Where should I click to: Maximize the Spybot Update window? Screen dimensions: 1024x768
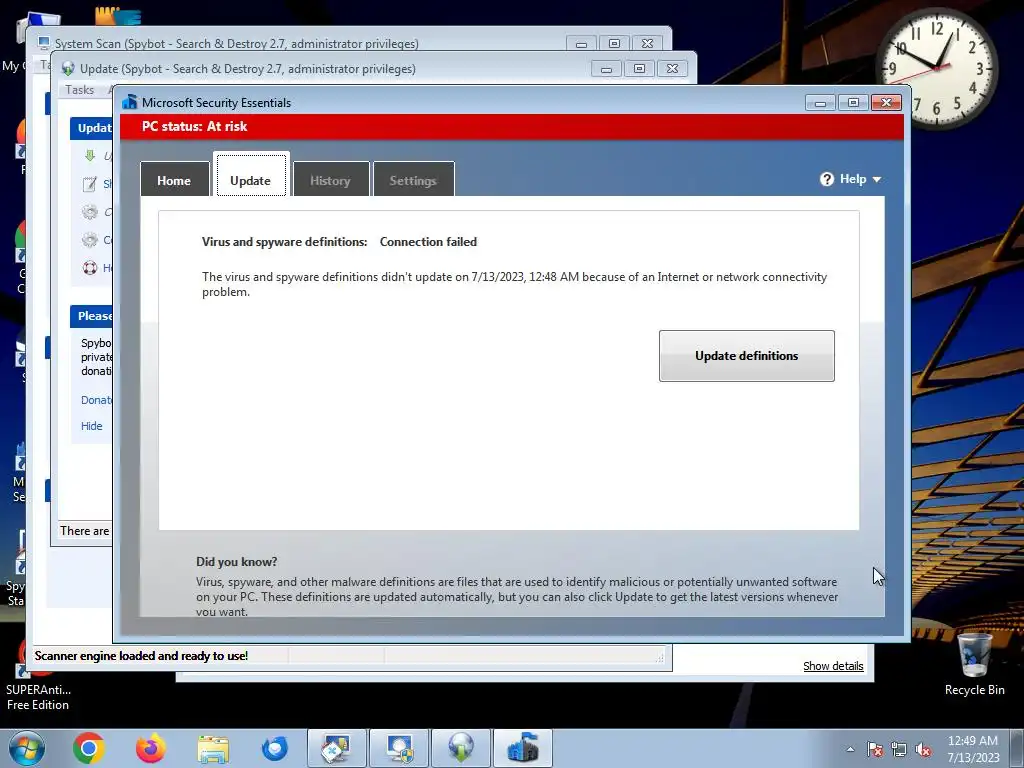pos(639,69)
